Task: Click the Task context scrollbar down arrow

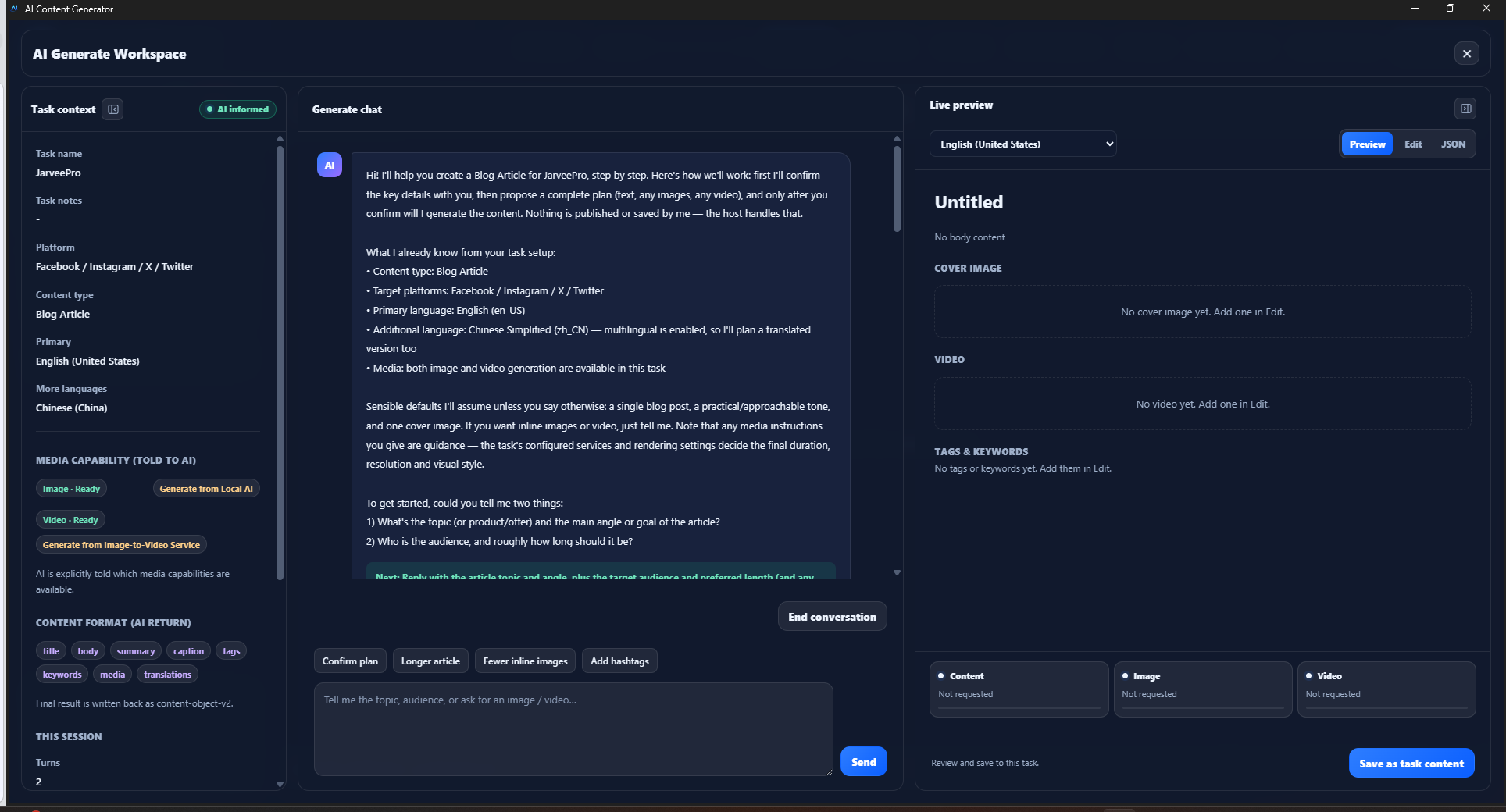Action: click(x=280, y=784)
